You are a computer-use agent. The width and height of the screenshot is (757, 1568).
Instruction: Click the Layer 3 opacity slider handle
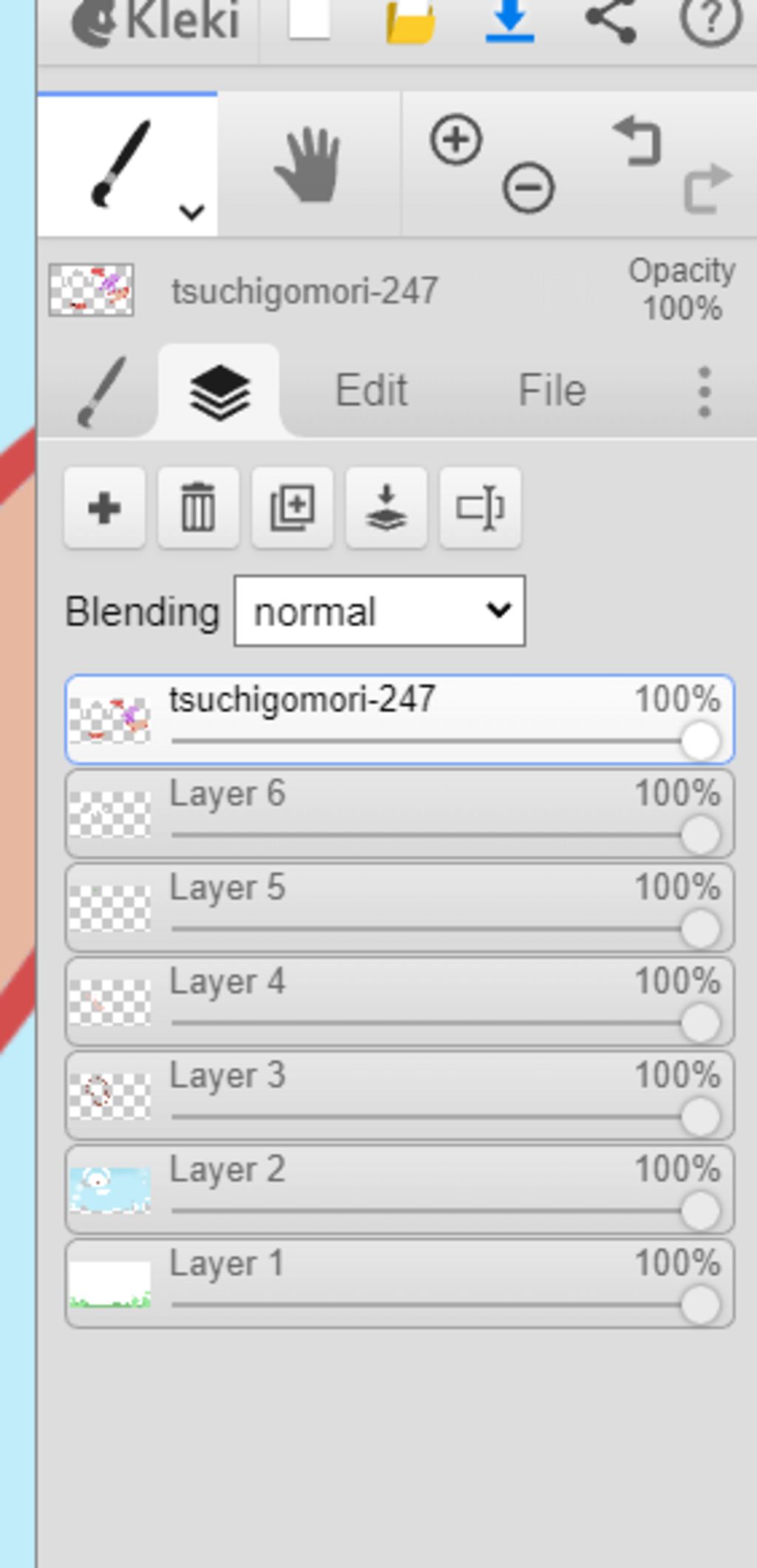coord(700,1116)
